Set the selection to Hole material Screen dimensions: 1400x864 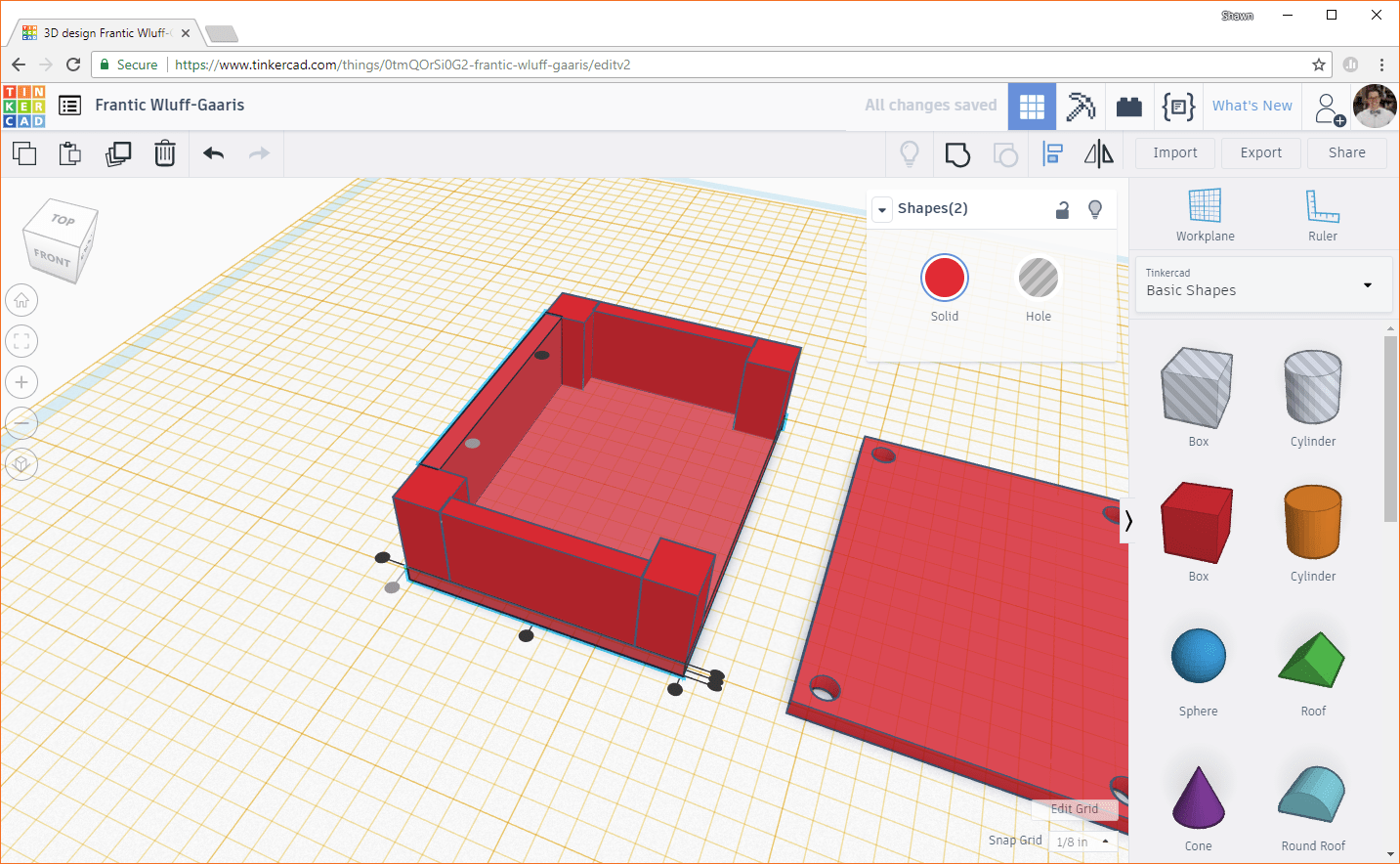[1038, 277]
